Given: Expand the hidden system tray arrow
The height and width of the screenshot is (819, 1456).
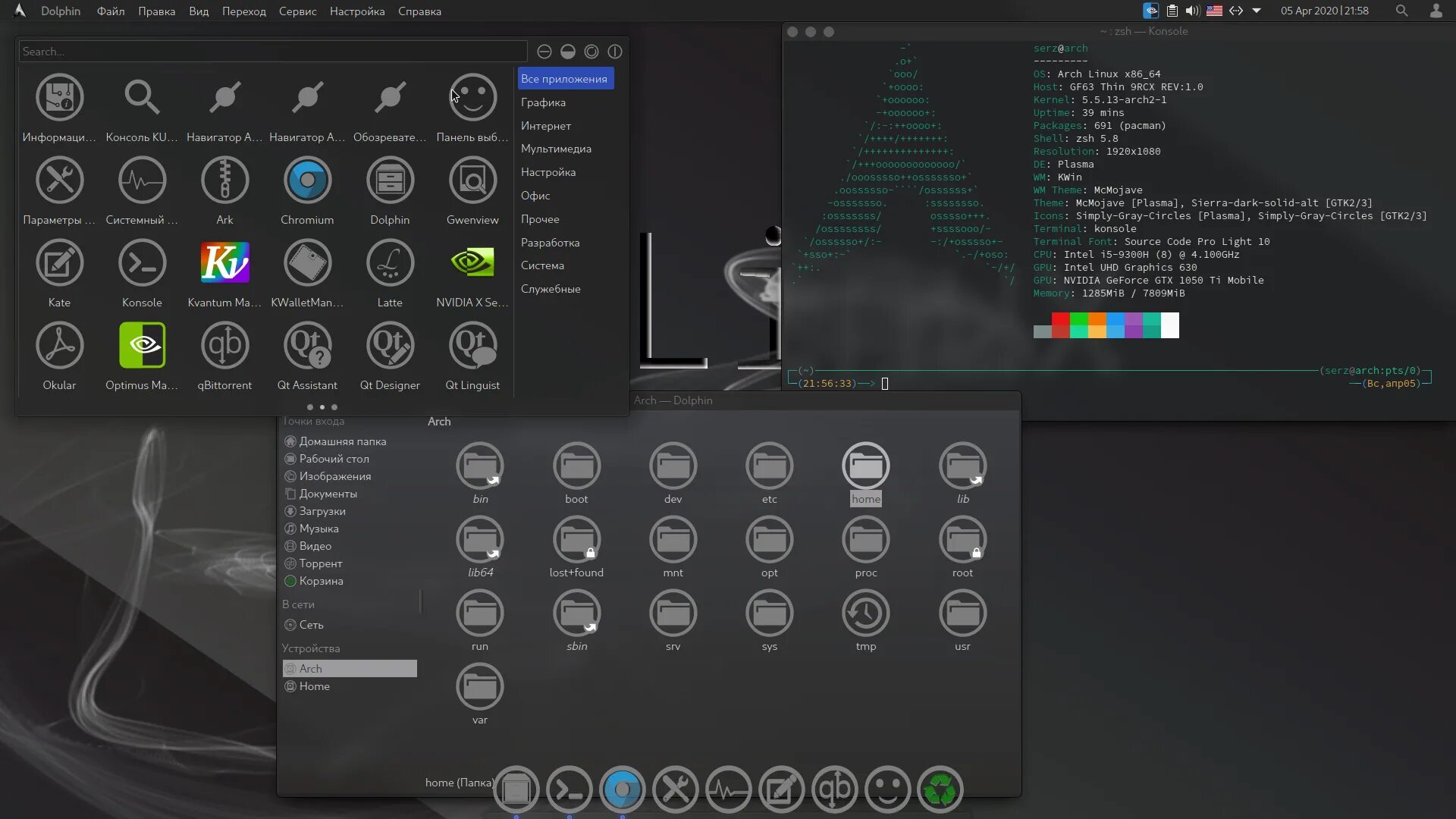Looking at the screenshot, I should (1257, 11).
